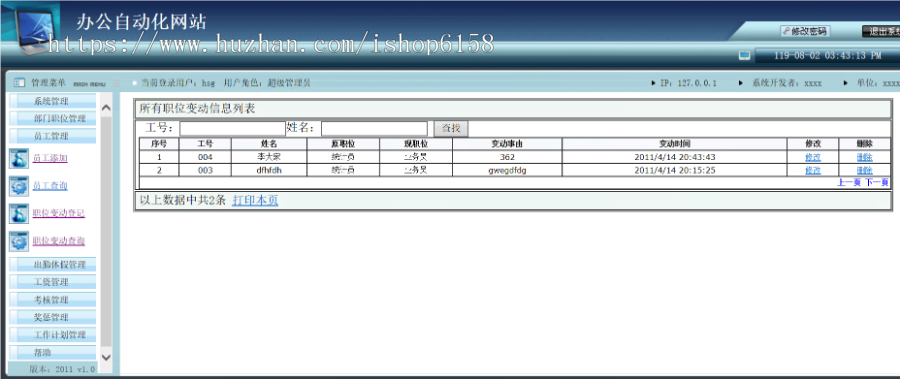Click the 员工查询 gear icon

pyautogui.click(x=19, y=186)
